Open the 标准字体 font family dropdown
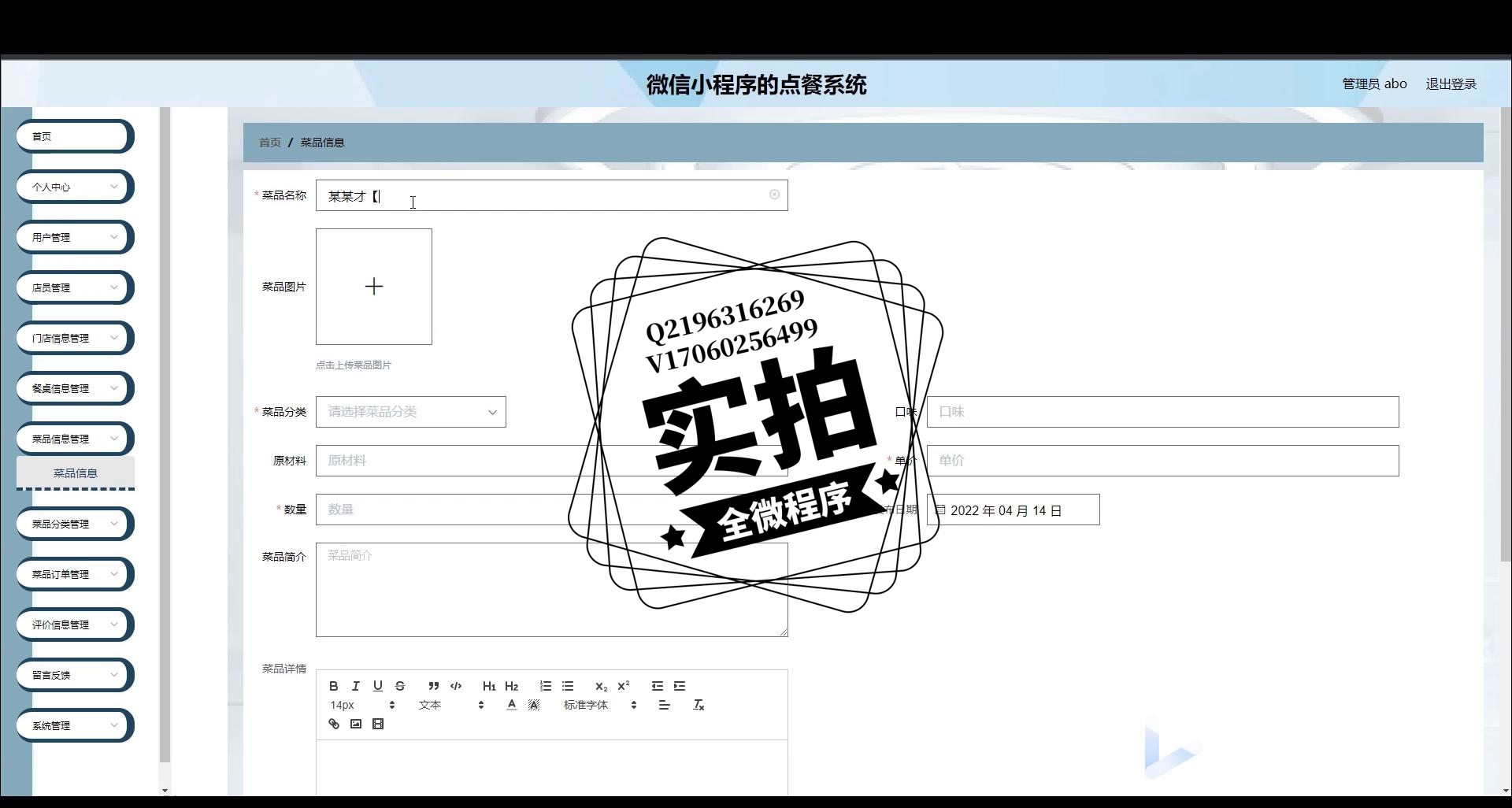The height and width of the screenshot is (808, 1512). pos(600,705)
